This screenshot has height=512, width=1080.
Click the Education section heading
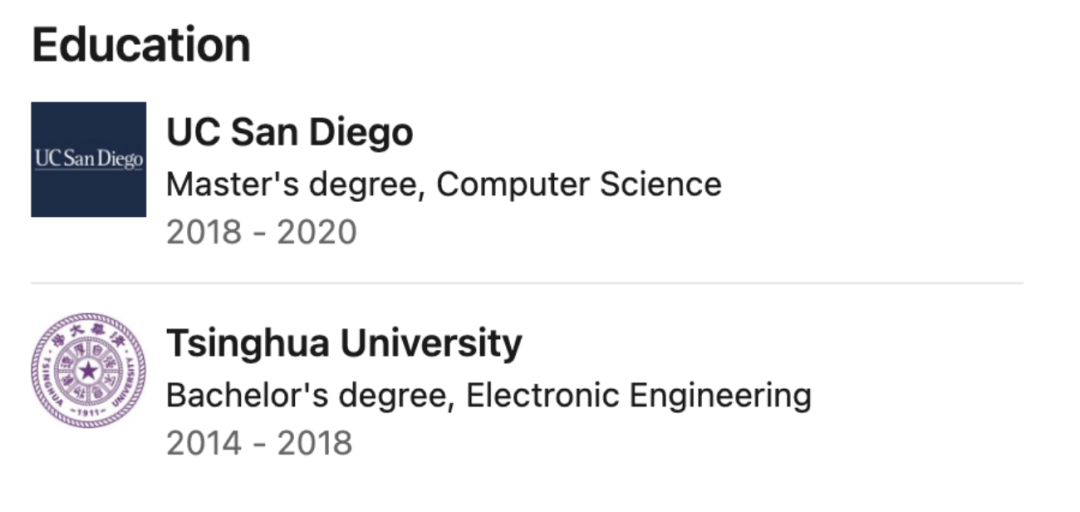point(141,46)
